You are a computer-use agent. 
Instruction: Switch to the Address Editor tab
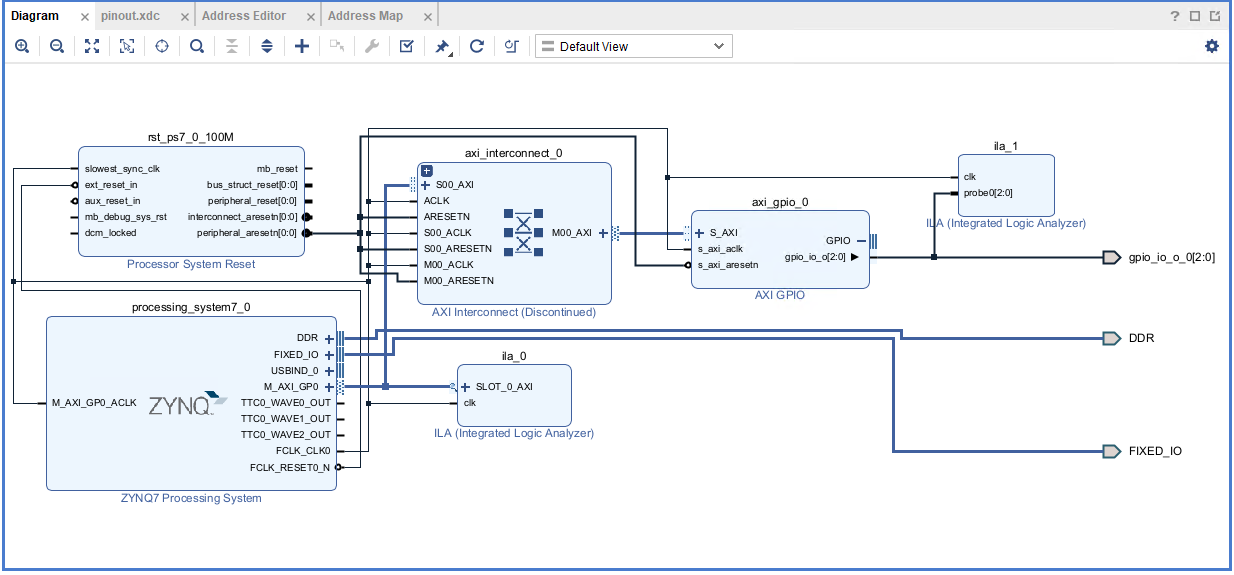(x=244, y=16)
